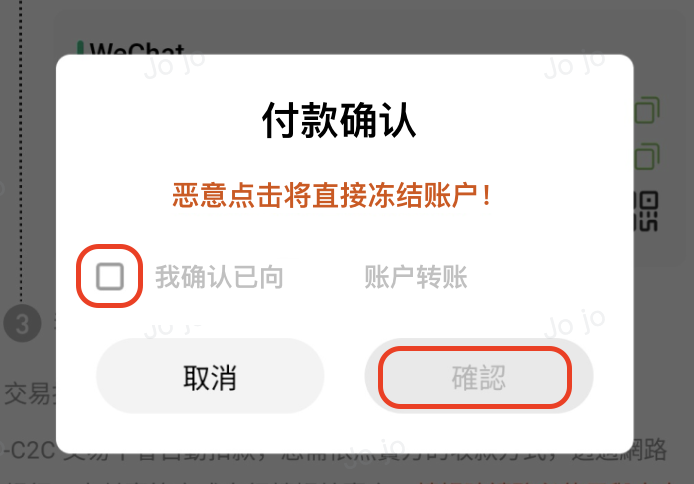The image size is (694, 484).
Task: Click the 账户转账 label text
Action: pos(416,277)
